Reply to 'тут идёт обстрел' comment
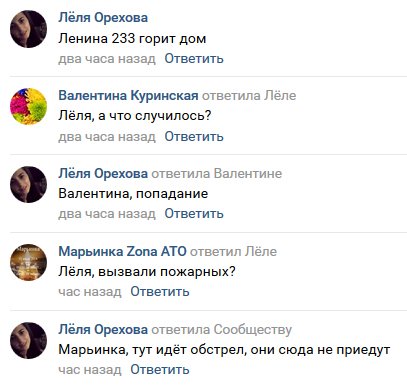This screenshot has height=385, width=407. point(160,370)
